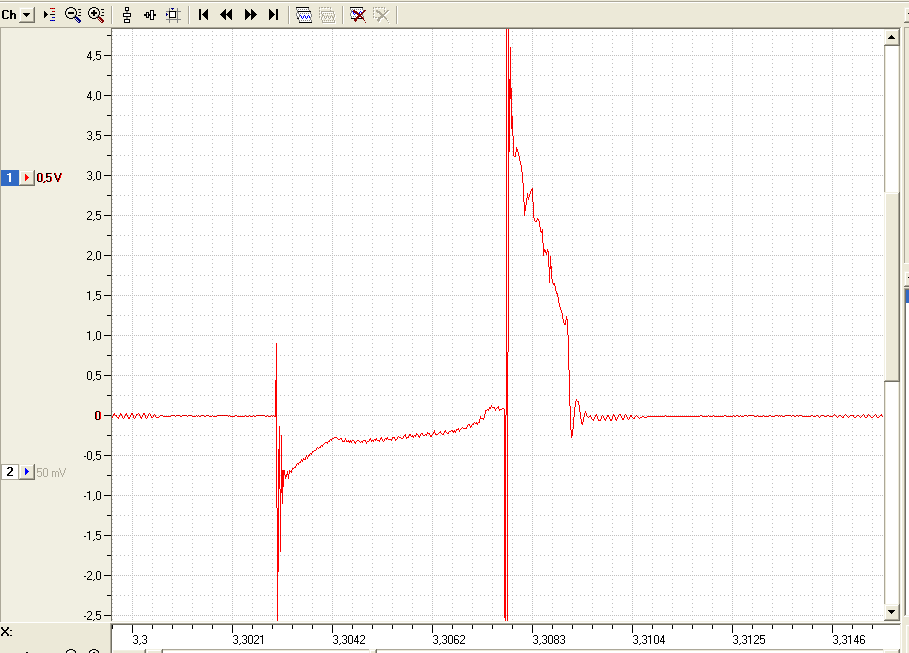Click the fit-to-window crosshair box icon
Viewport: 909px width, 653px height.
pyautogui.click(x=173, y=14)
